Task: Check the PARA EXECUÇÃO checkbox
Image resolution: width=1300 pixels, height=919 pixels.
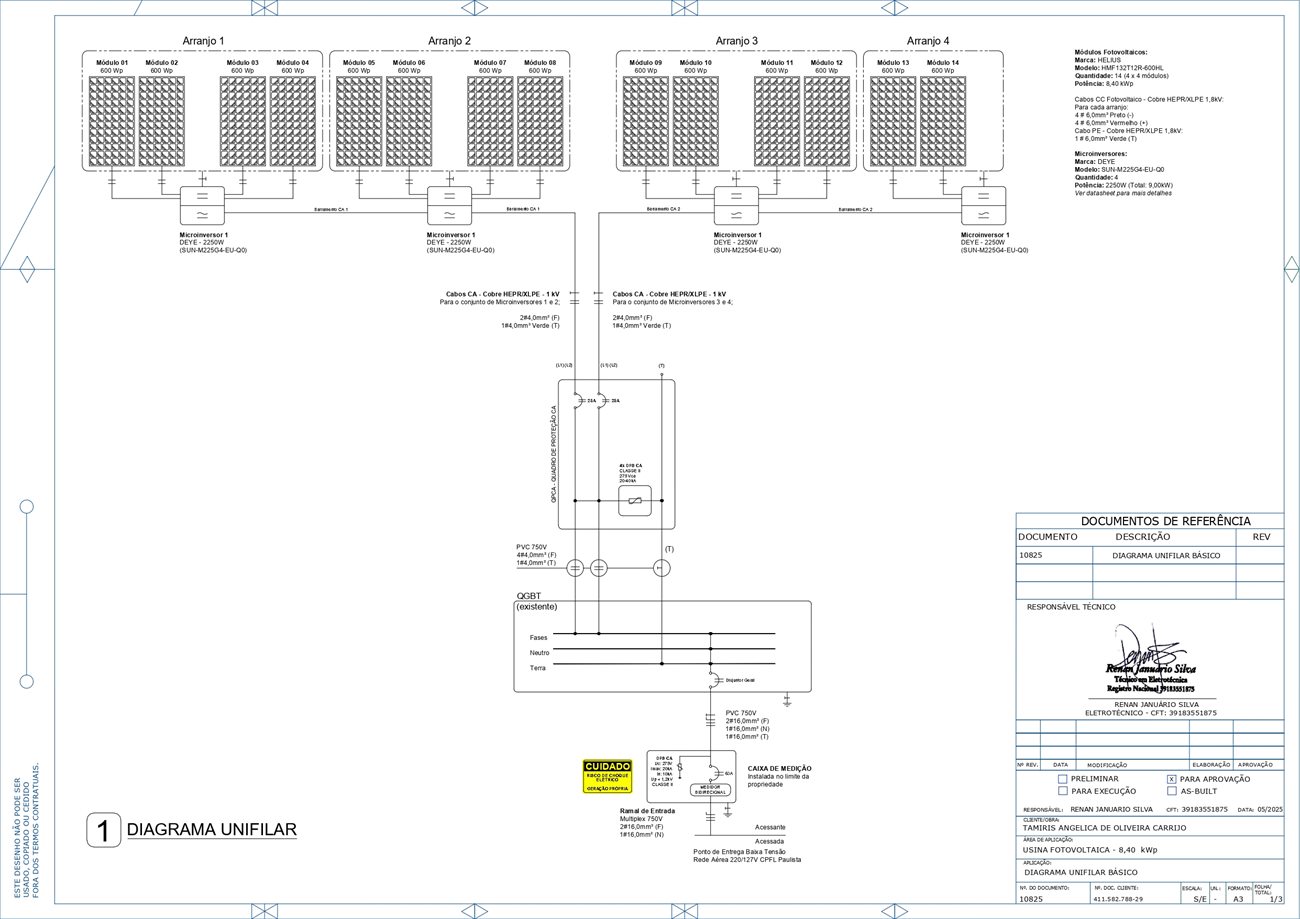Action: (x=1063, y=791)
